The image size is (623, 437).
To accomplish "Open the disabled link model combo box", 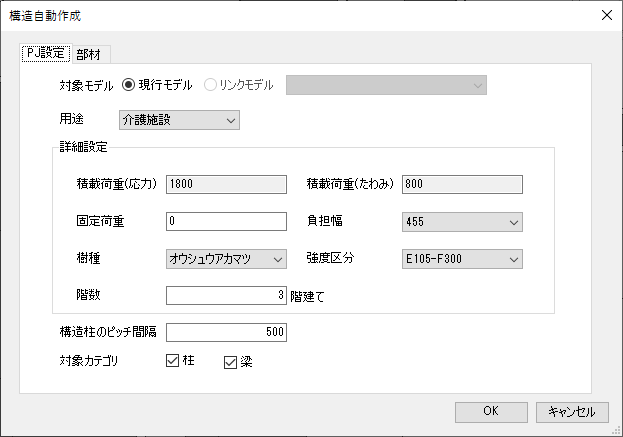I will tap(386, 85).
